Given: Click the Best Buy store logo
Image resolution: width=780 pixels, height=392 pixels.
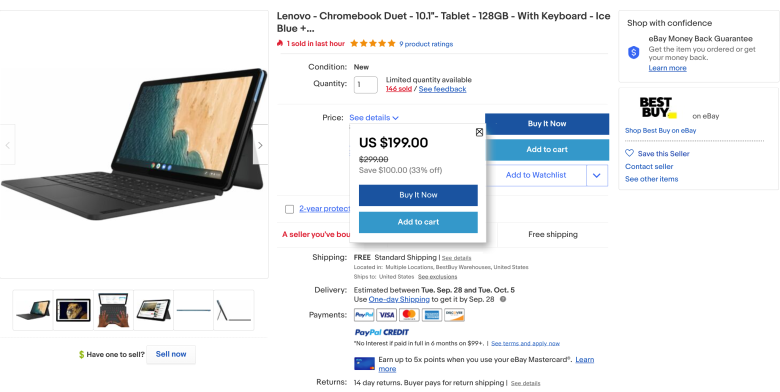Looking at the screenshot, I should point(658,107).
